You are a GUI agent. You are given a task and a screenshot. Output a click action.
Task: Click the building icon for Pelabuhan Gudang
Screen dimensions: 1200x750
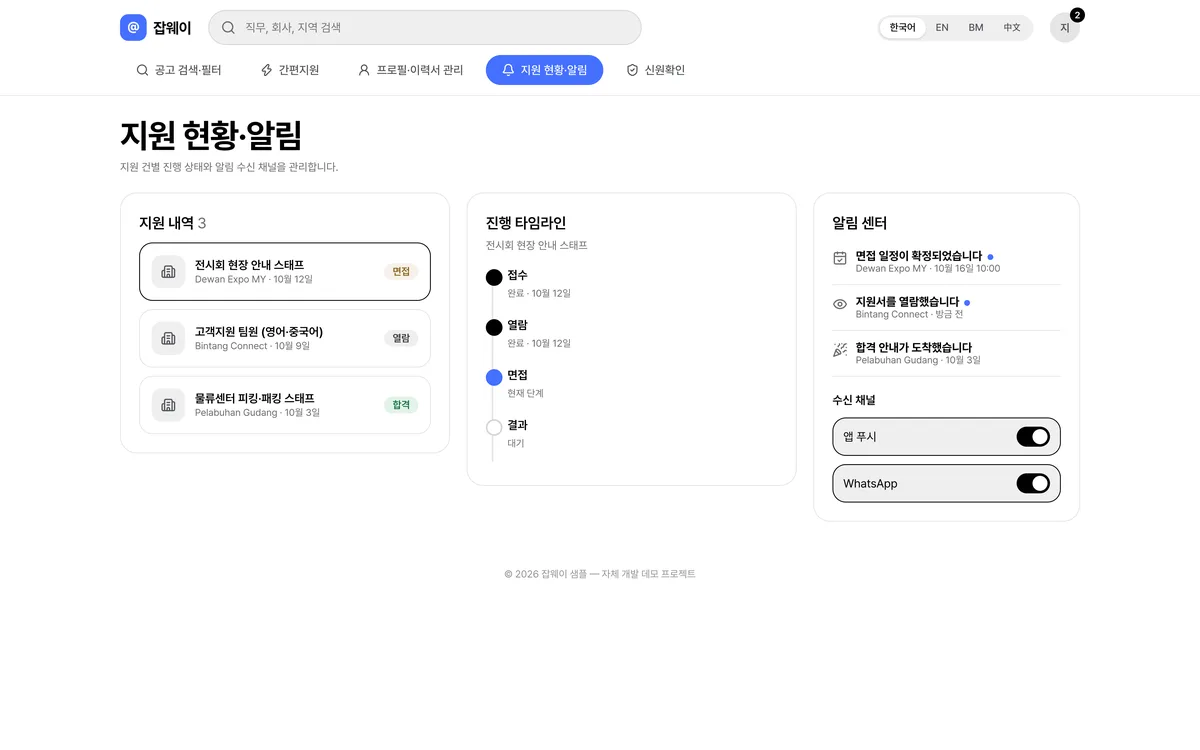point(168,405)
